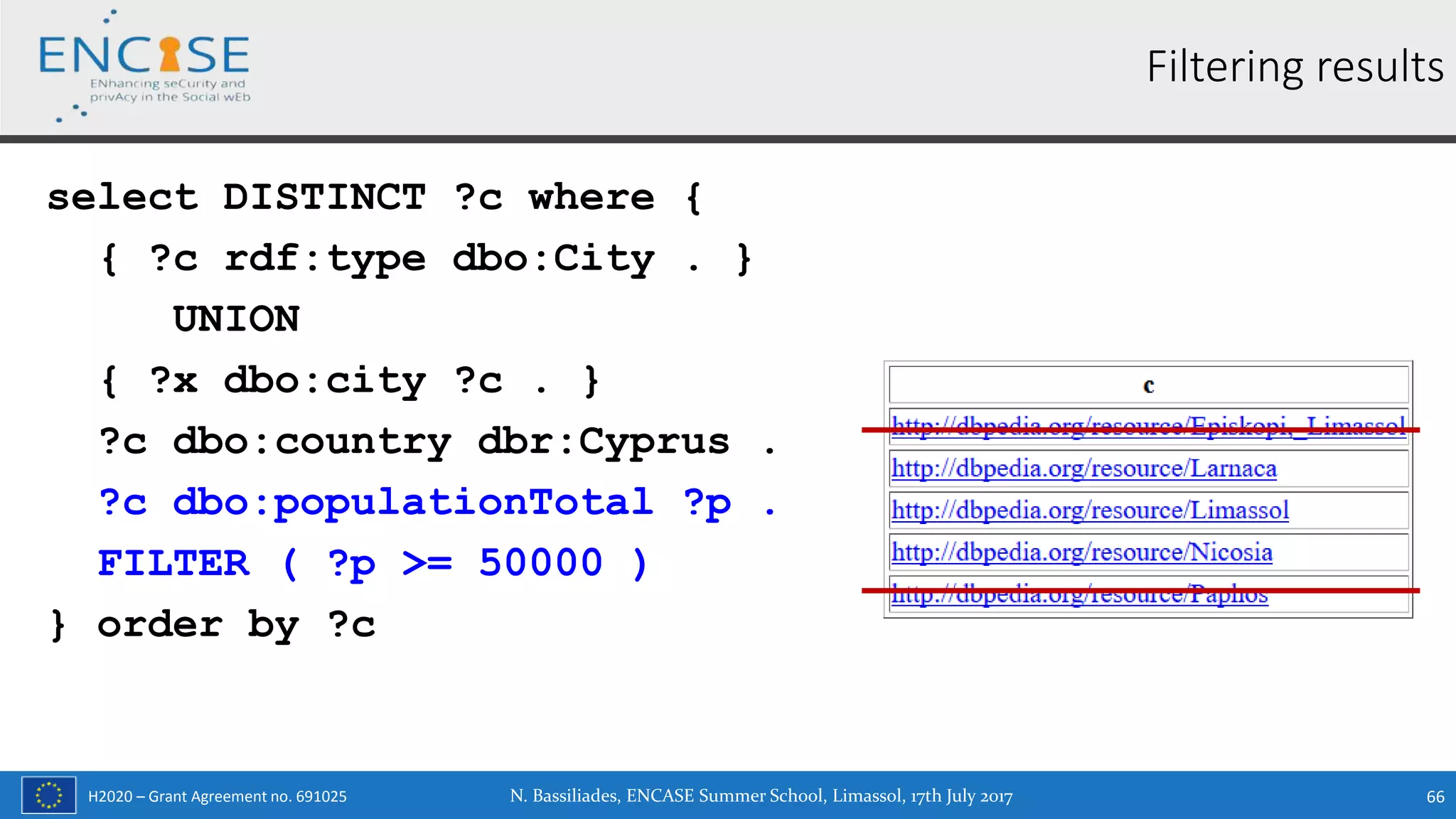Click the 'c' results column header

(x=1148, y=385)
